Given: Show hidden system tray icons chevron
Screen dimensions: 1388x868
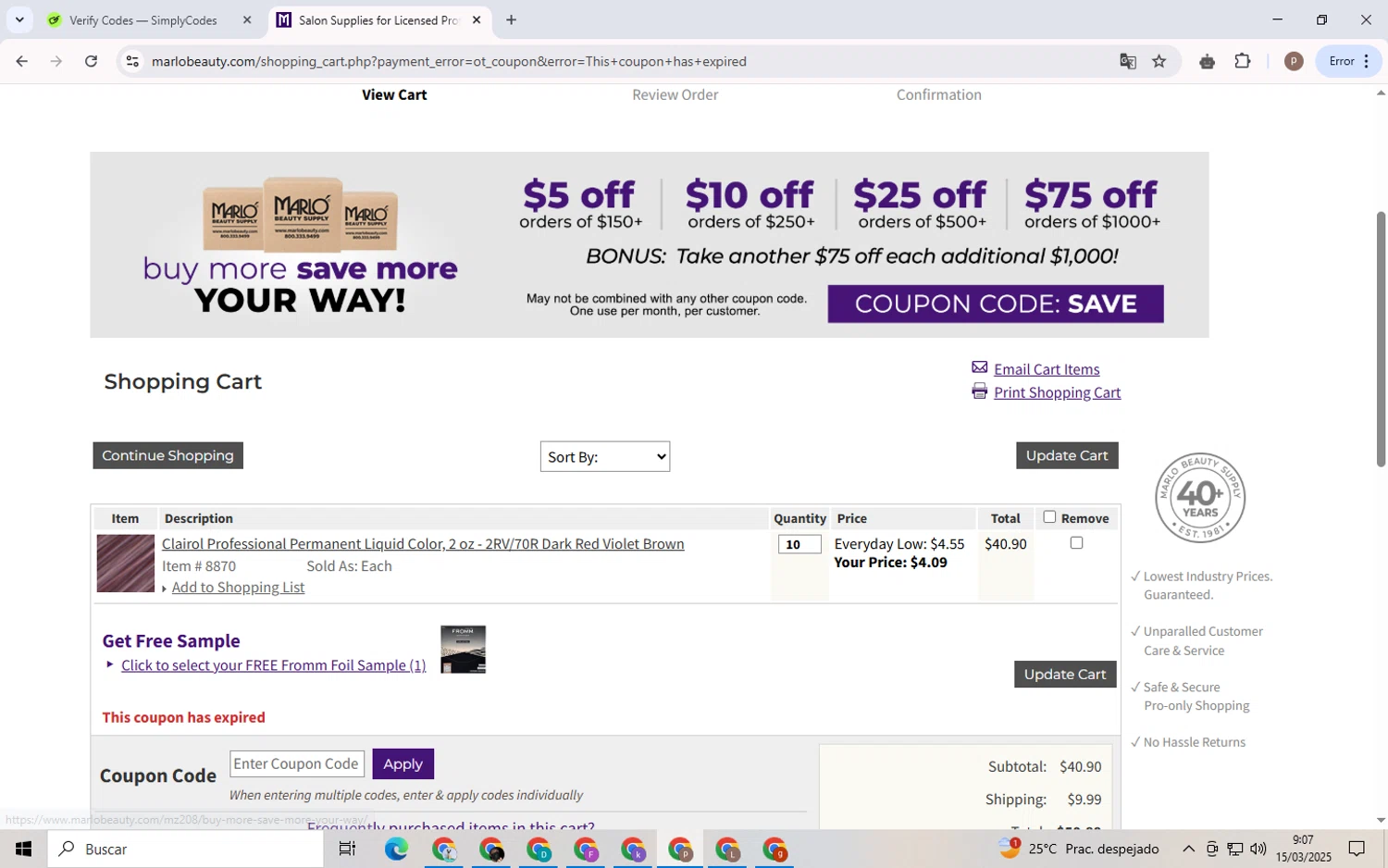Looking at the screenshot, I should [1188, 849].
